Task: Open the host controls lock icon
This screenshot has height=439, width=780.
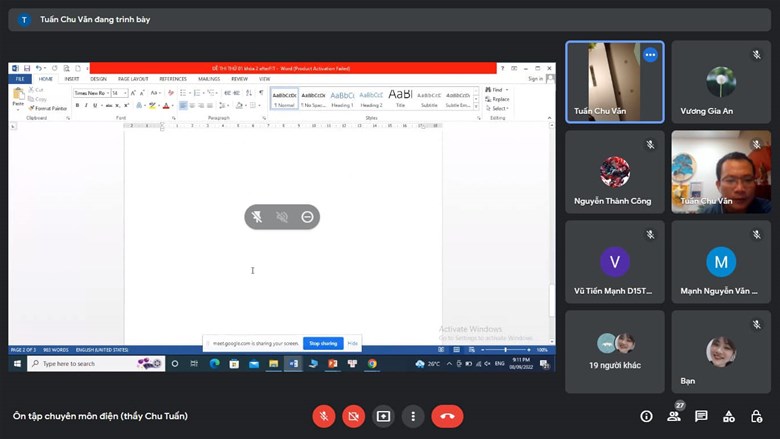Action: 756,416
